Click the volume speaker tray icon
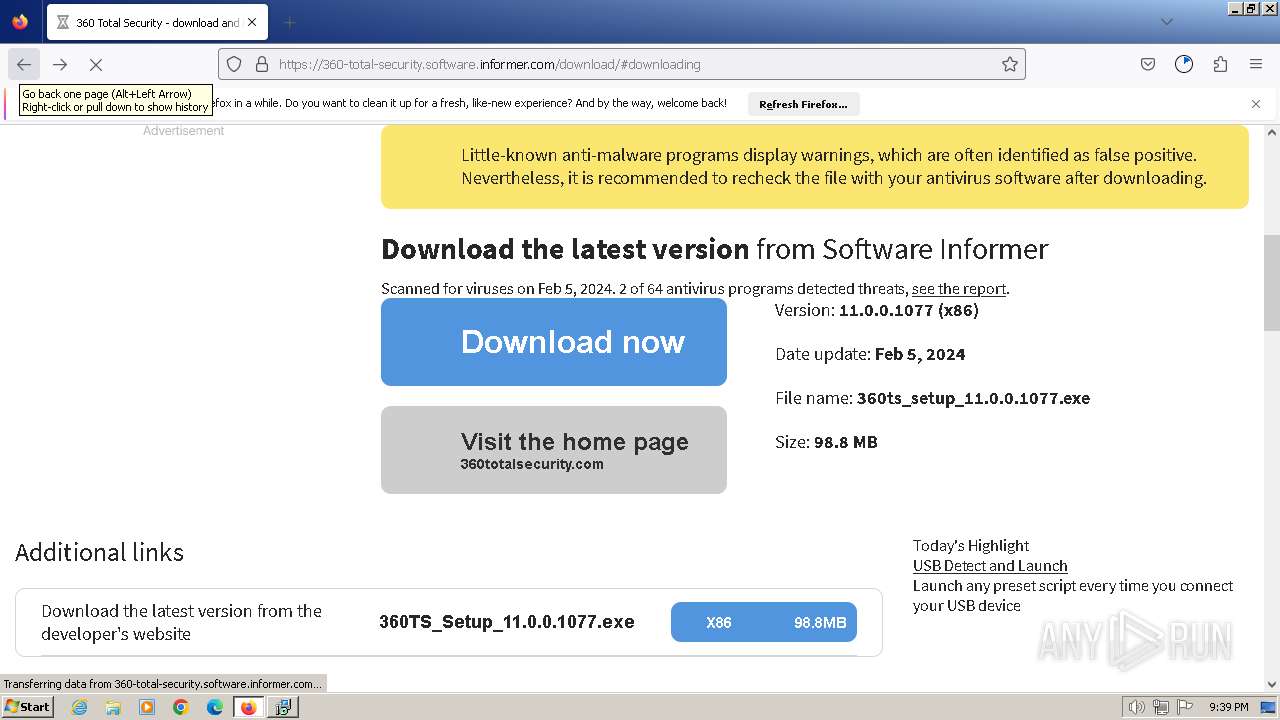 pos(1137,707)
